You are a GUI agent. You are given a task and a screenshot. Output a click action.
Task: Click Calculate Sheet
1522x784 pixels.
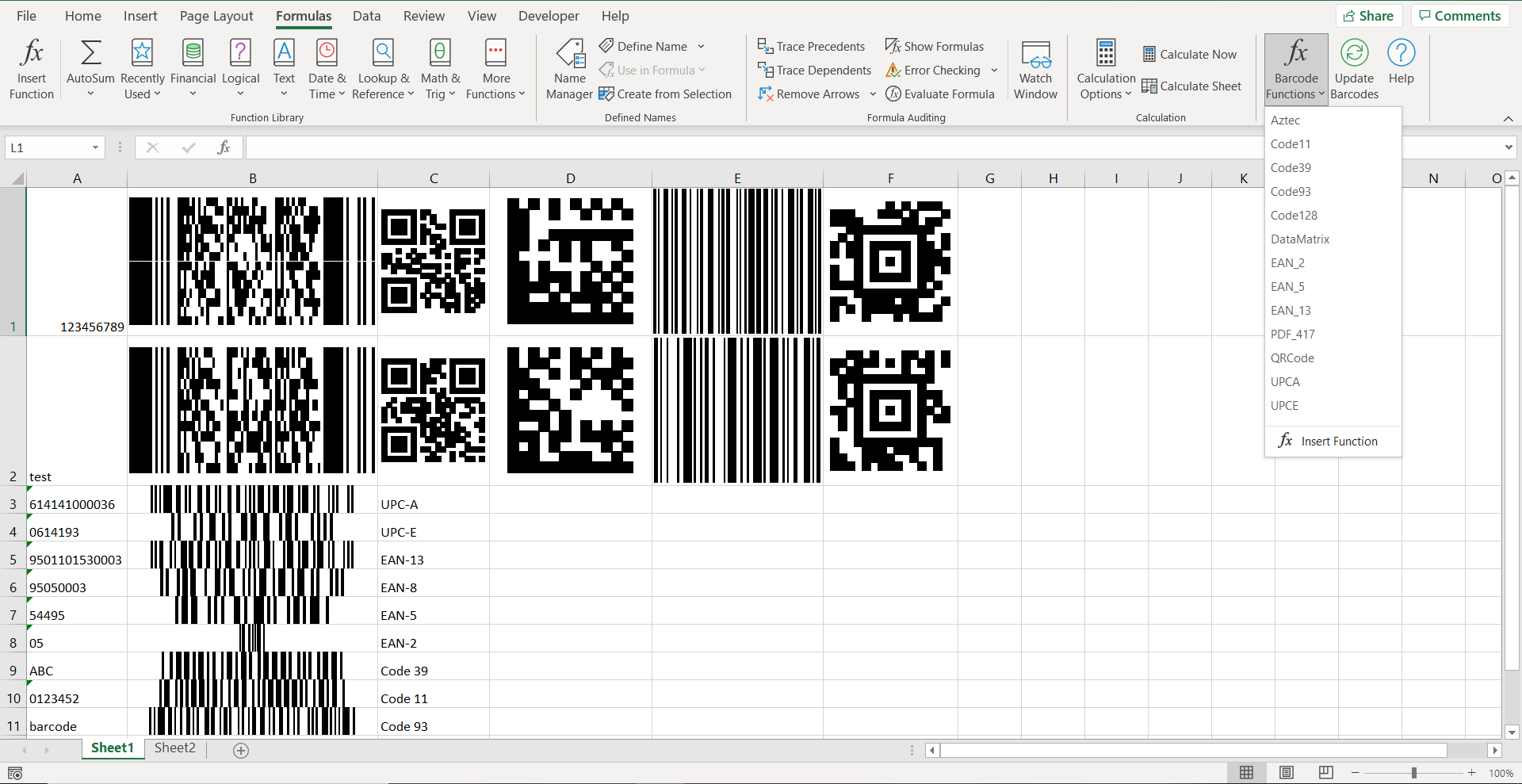1191,86
